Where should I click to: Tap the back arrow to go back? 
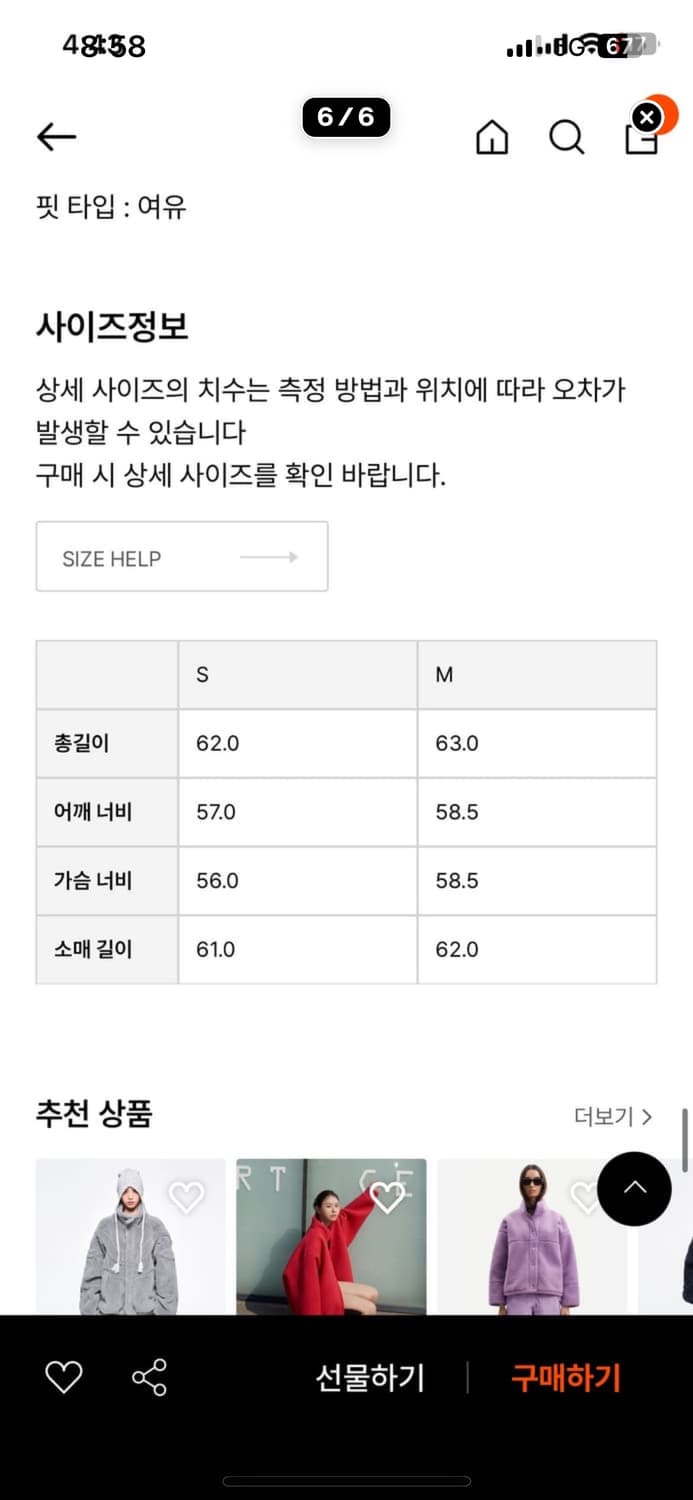(x=56, y=137)
